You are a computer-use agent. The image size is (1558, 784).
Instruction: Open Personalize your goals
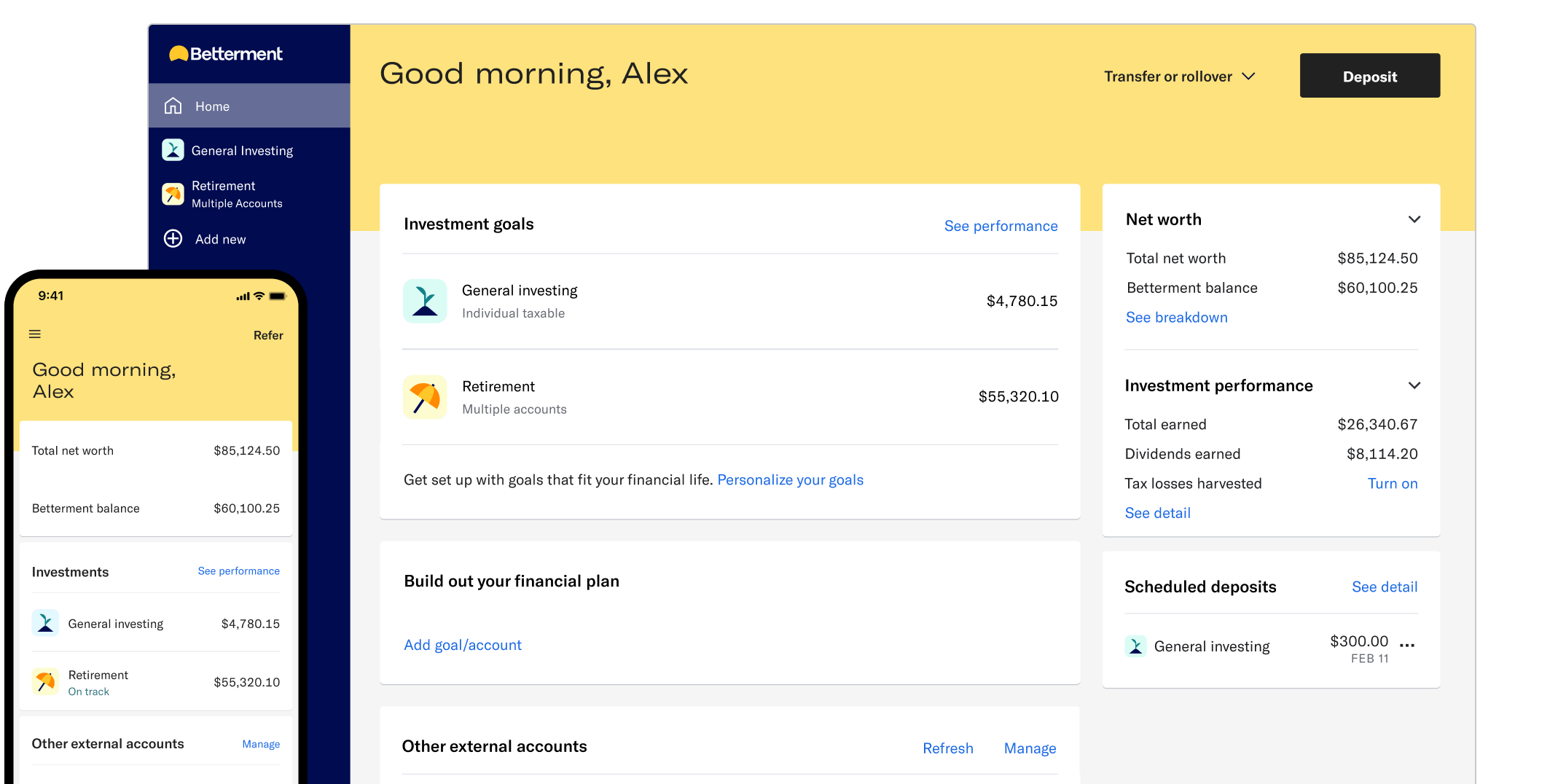pos(790,479)
